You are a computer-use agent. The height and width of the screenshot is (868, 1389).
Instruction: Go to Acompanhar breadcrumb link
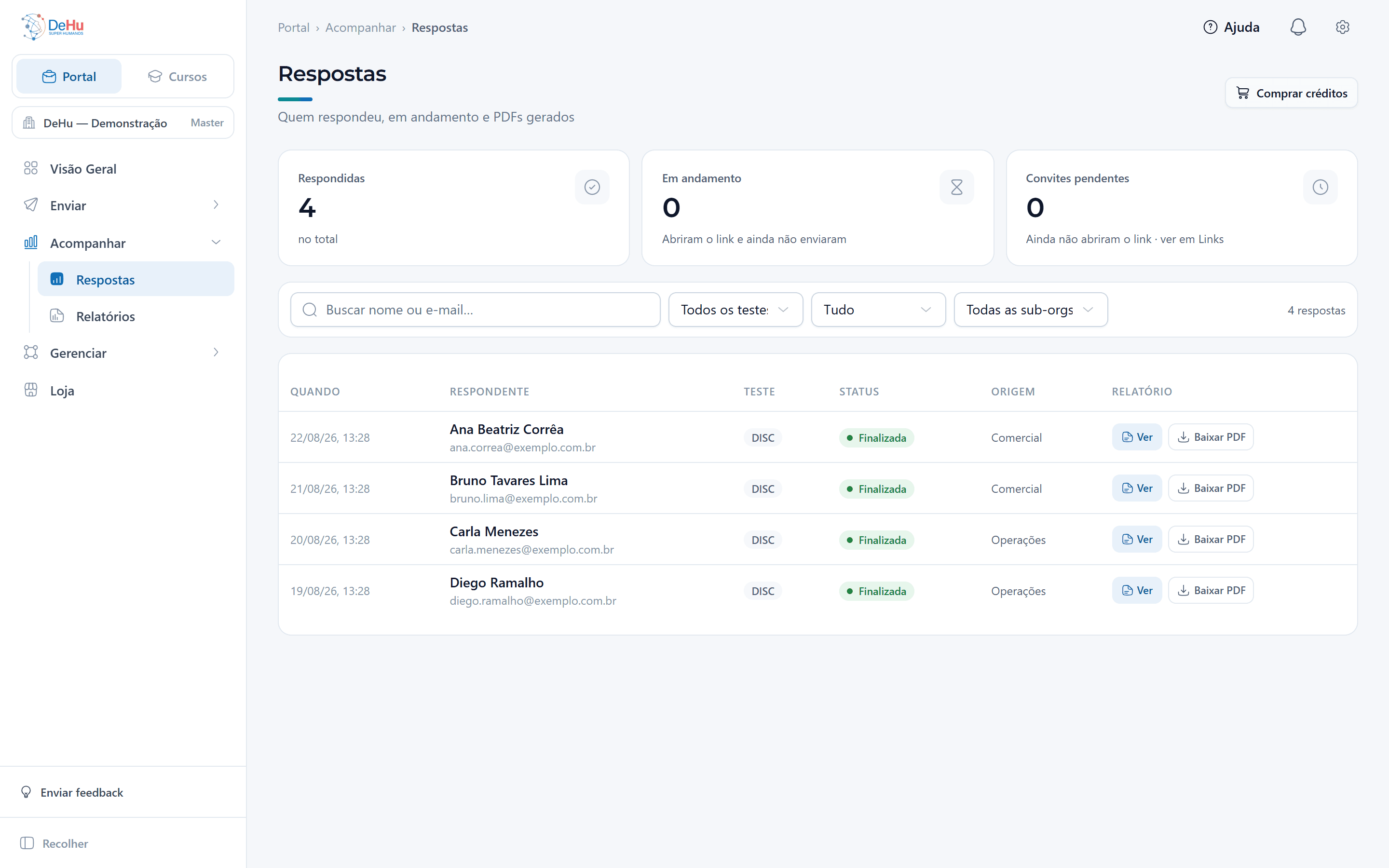360,27
